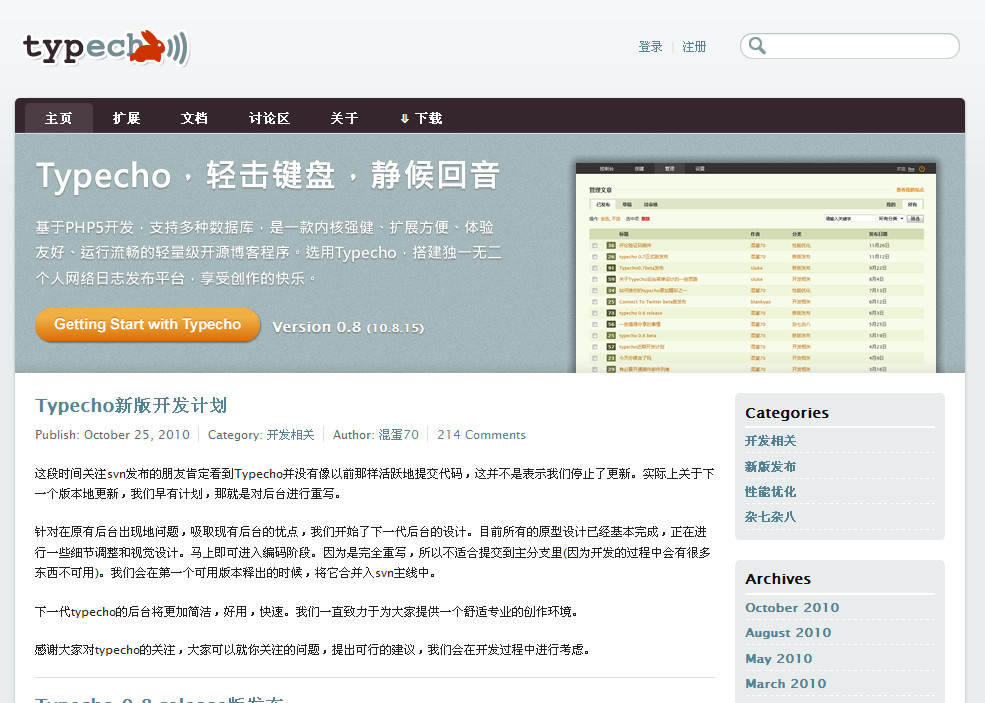Focus the header search input field
This screenshot has height=703, width=985.
point(850,46)
